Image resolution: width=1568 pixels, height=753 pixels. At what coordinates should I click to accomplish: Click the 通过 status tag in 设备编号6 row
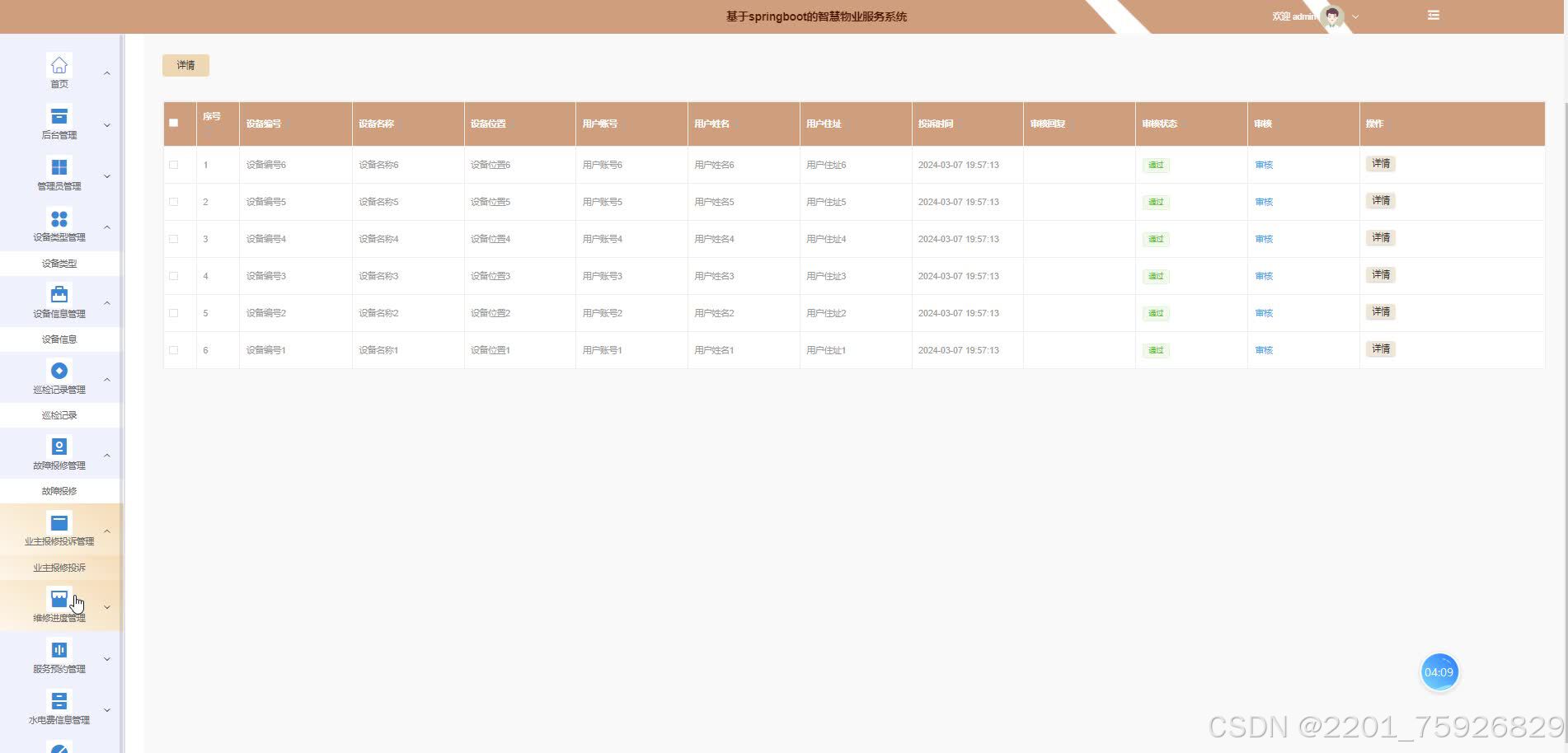tap(1156, 165)
